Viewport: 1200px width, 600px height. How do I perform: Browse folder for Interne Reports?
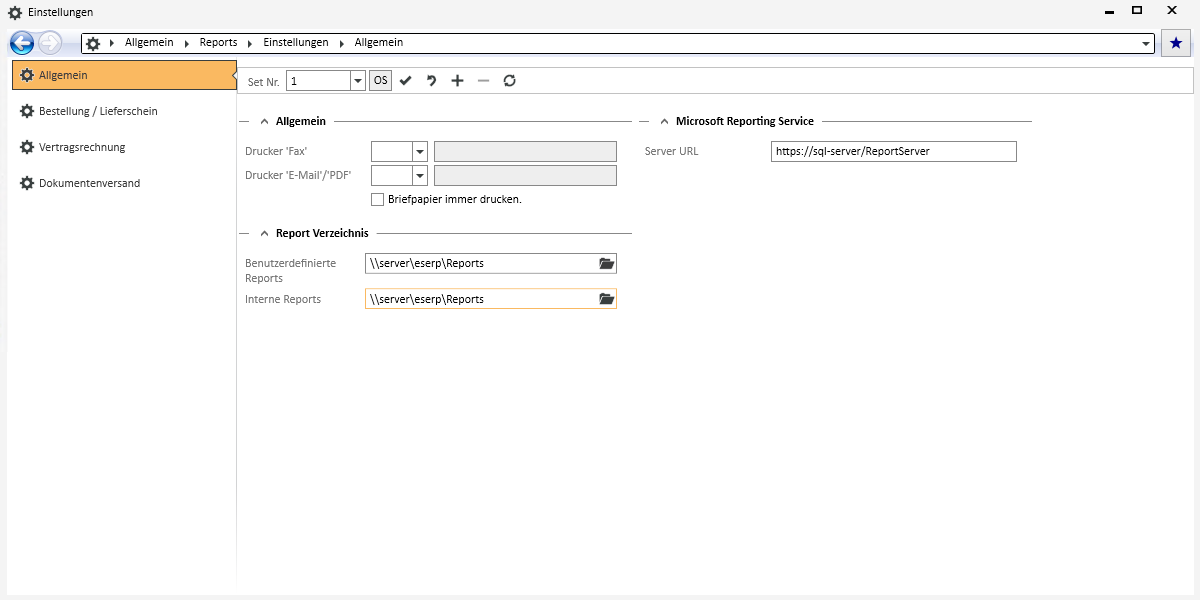(x=605, y=299)
